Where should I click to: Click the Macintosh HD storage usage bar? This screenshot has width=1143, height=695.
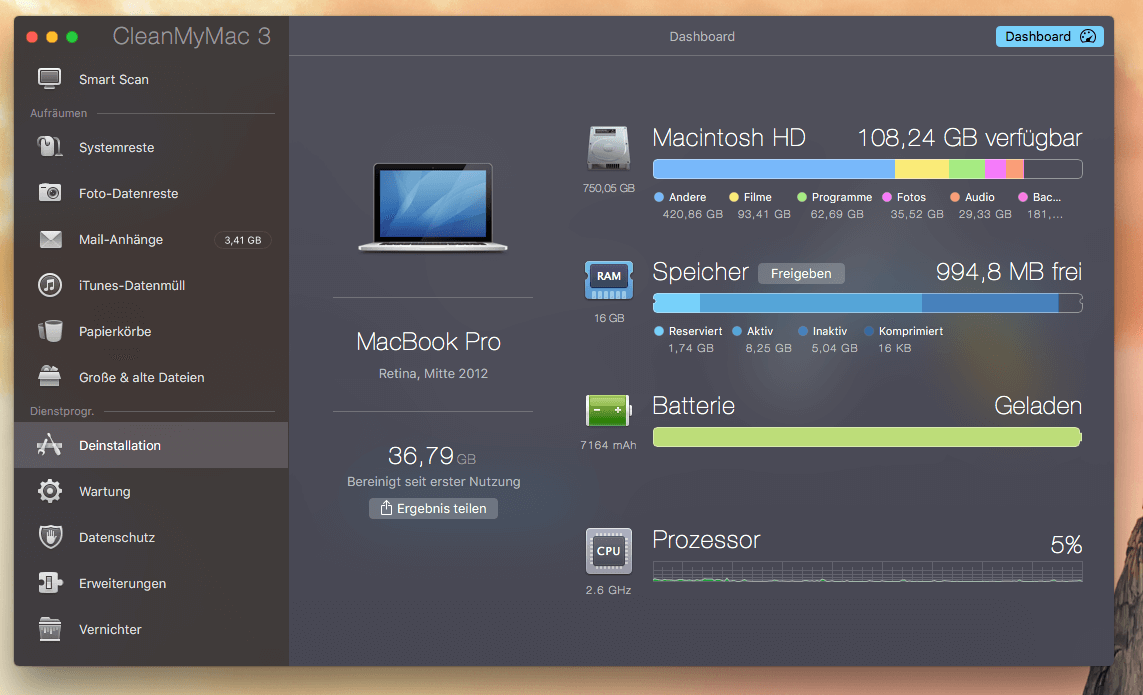pos(867,168)
